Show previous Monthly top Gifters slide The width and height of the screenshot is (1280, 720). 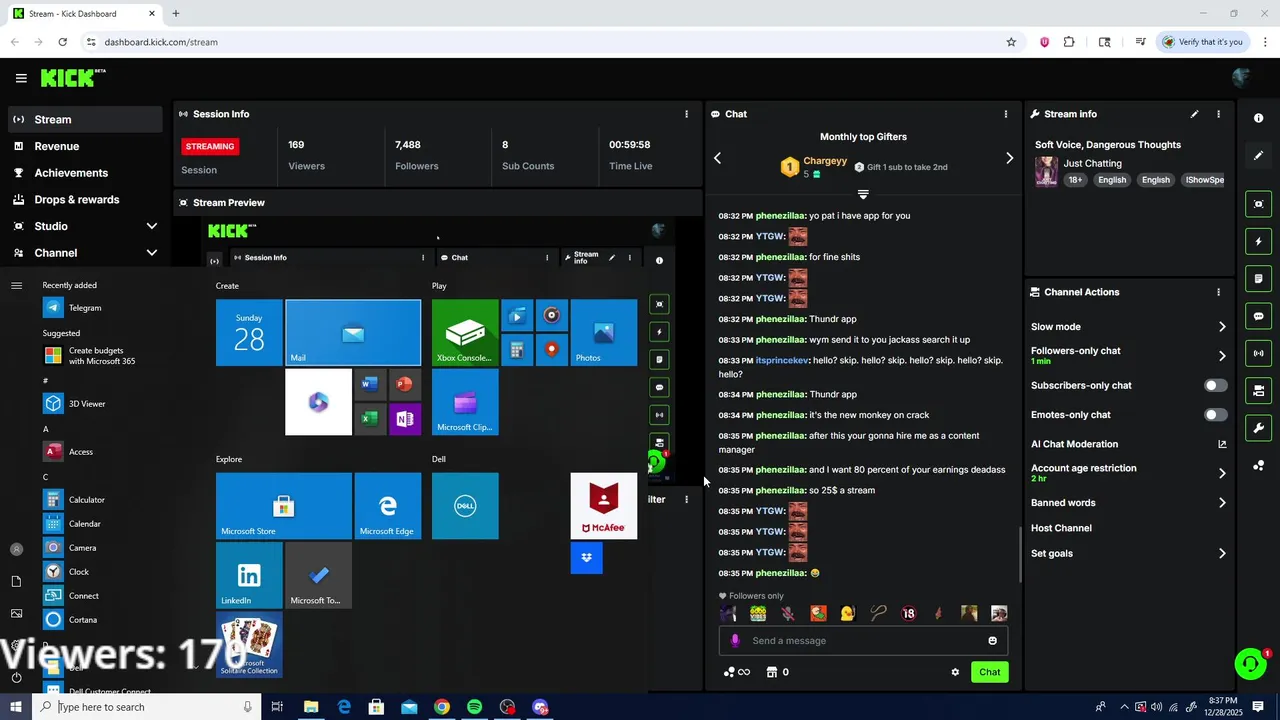pyautogui.click(x=717, y=158)
